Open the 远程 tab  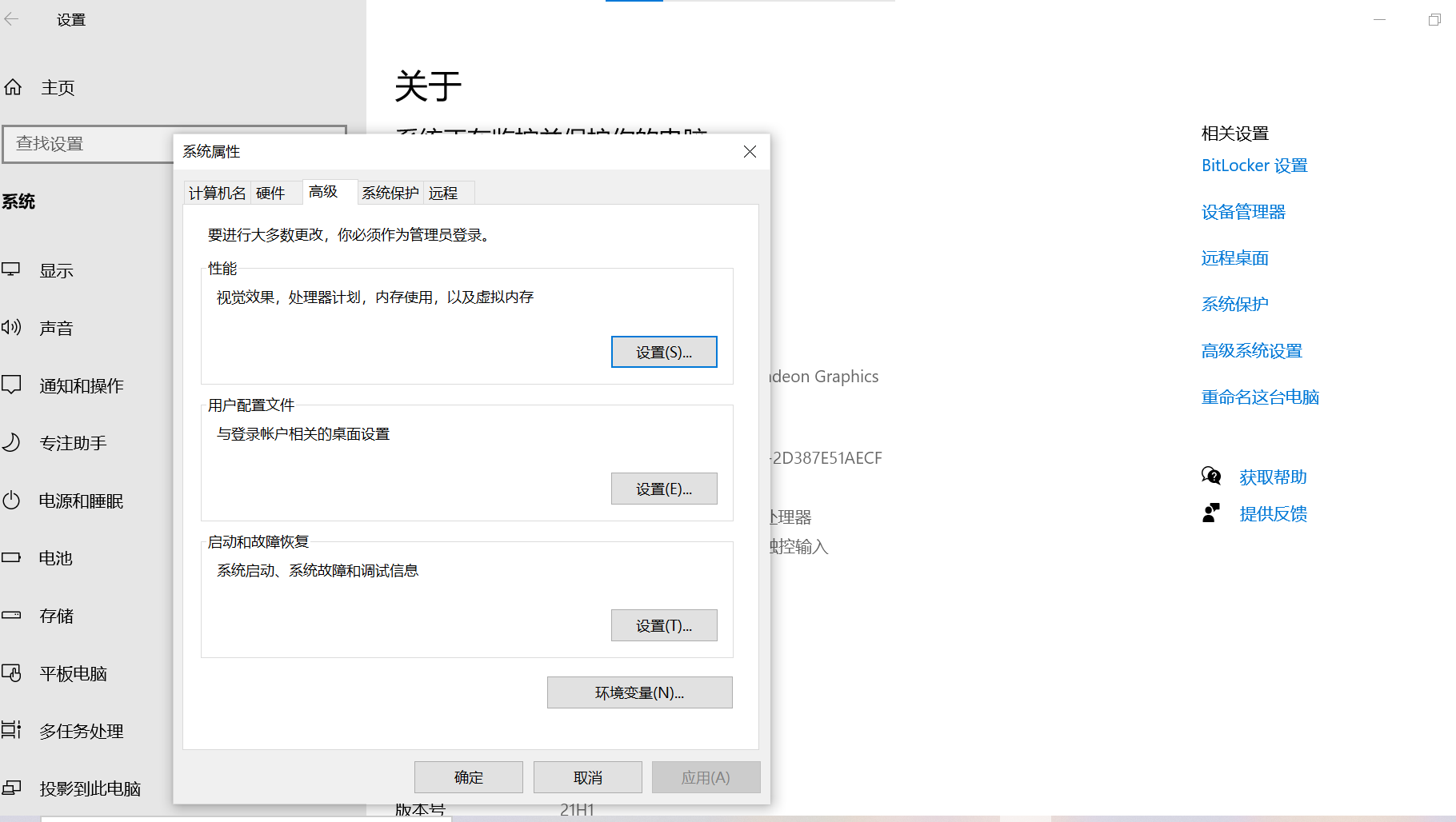[x=445, y=192]
